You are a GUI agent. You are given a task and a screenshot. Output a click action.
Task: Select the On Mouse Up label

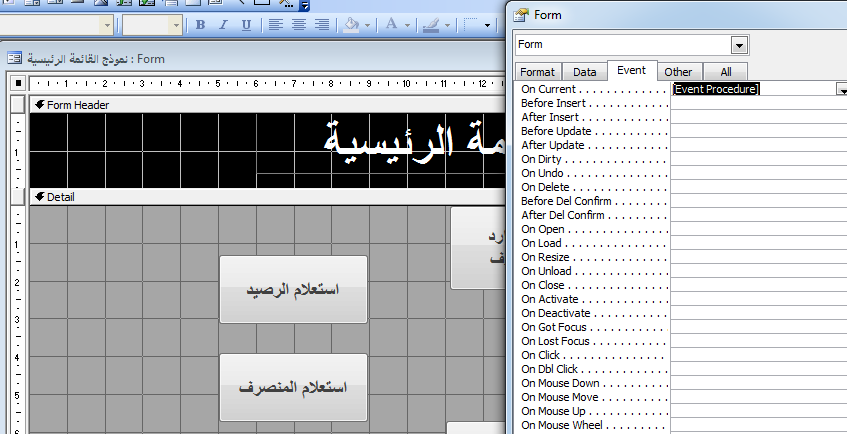(553, 411)
